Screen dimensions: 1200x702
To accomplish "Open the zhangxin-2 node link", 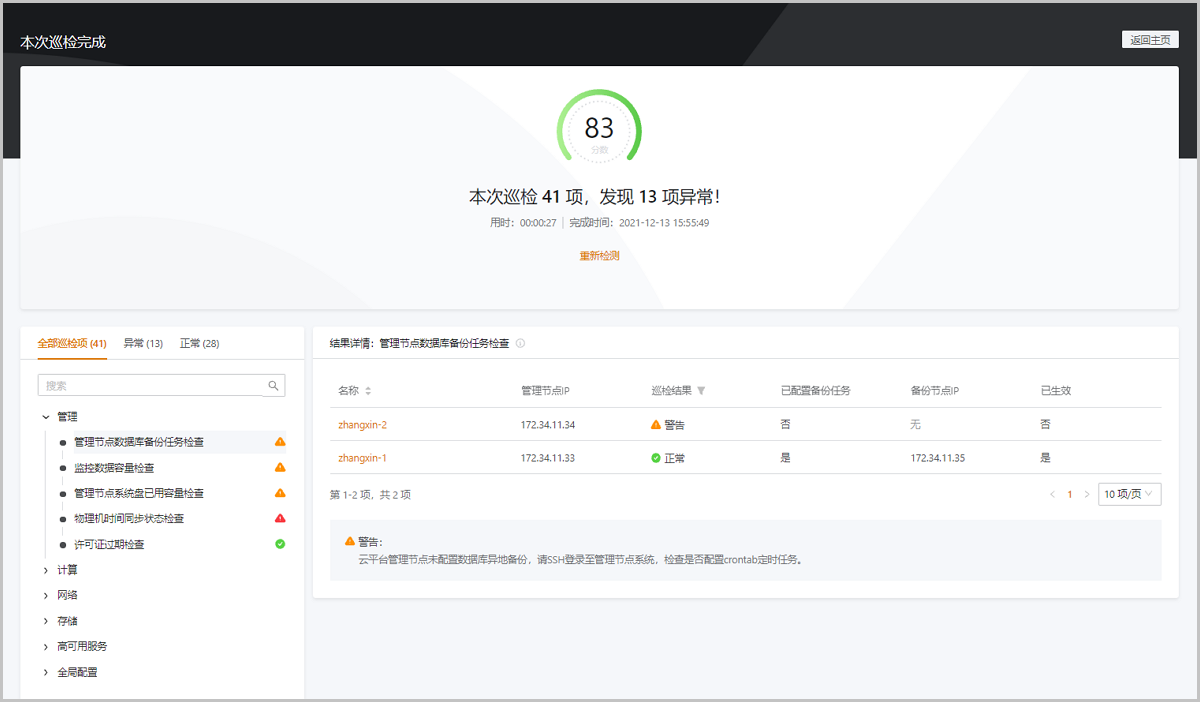I will (x=362, y=425).
